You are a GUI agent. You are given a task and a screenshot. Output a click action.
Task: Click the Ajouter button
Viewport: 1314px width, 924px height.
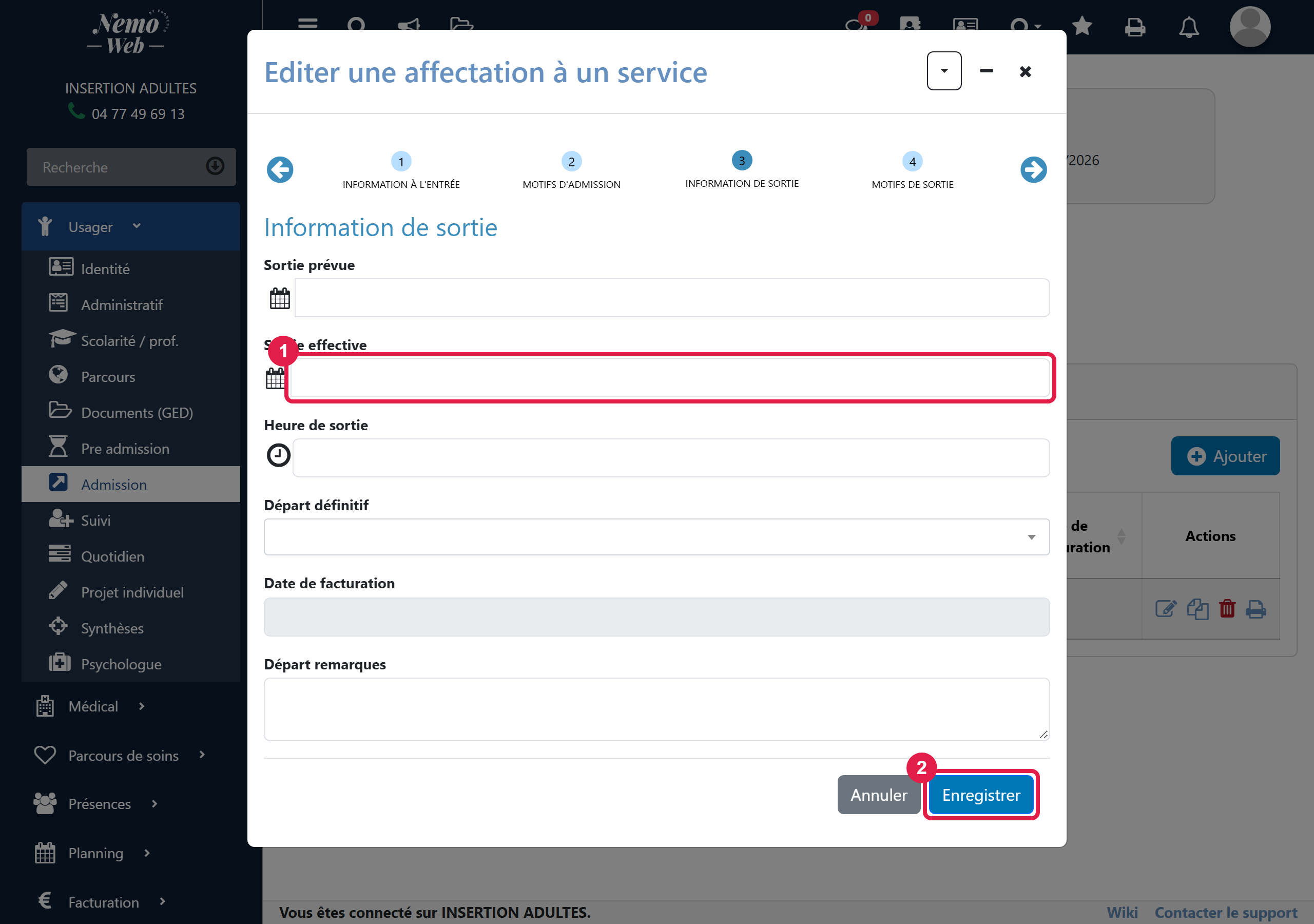click(x=1225, y=456)
